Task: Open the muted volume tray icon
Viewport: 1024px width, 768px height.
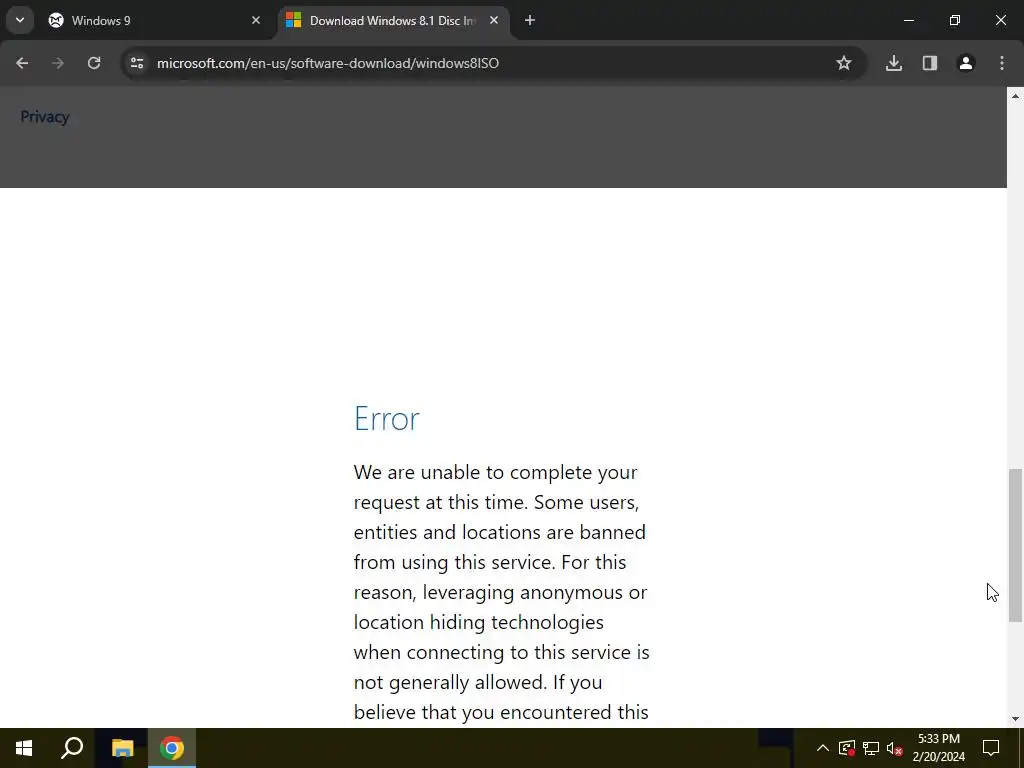Action: pyautogui.click(x=895, y=748)
